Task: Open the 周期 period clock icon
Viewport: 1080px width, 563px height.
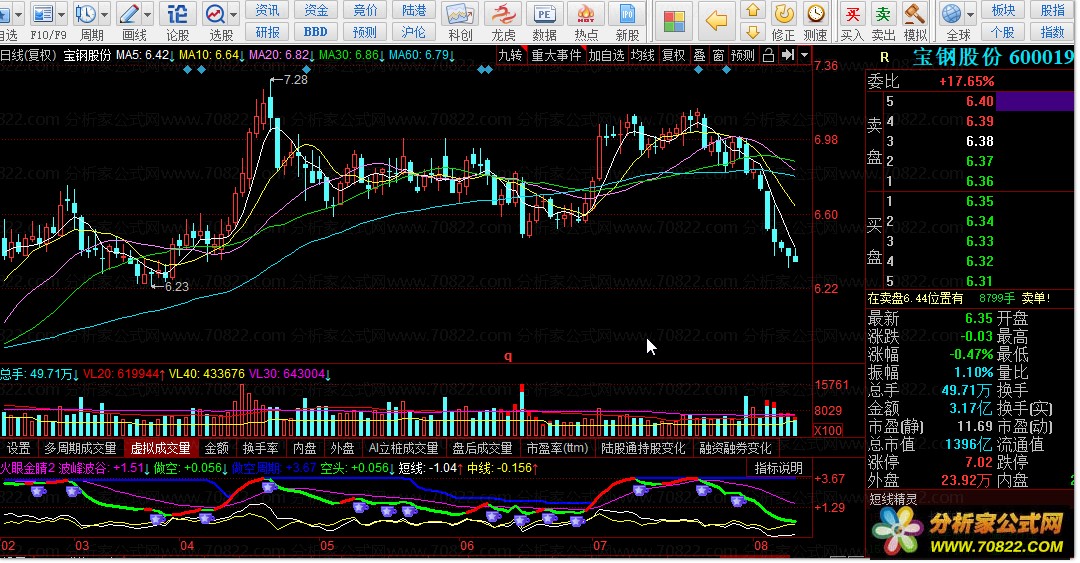Action: click(86, 14)
